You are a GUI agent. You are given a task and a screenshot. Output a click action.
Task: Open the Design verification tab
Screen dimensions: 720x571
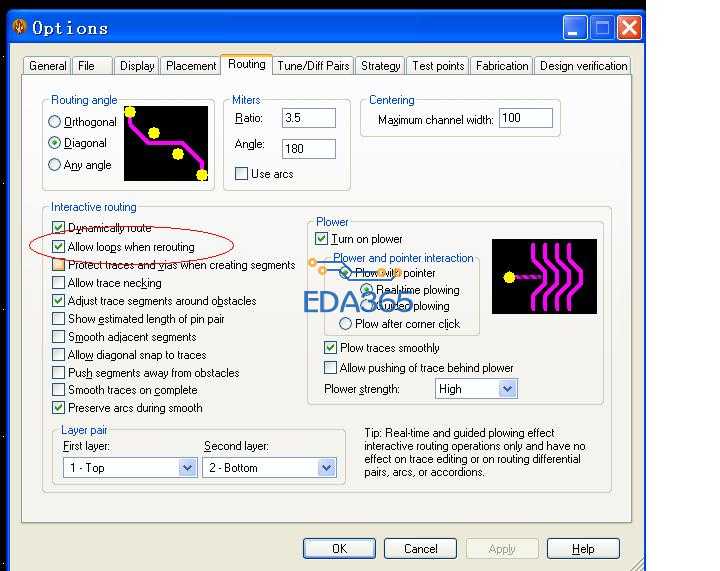tap(583, 66)
